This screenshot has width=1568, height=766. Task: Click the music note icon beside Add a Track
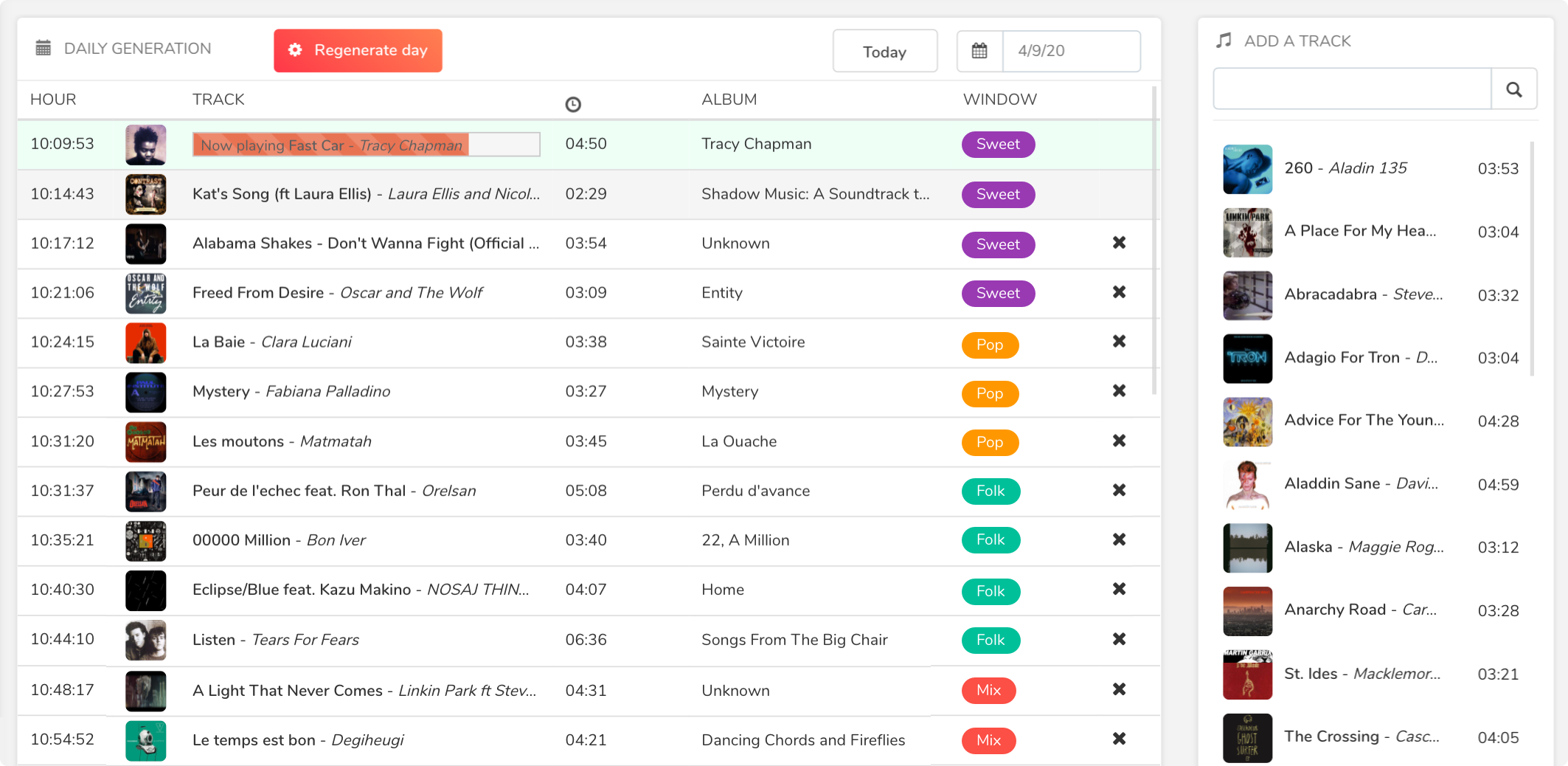click(1224, 41)
